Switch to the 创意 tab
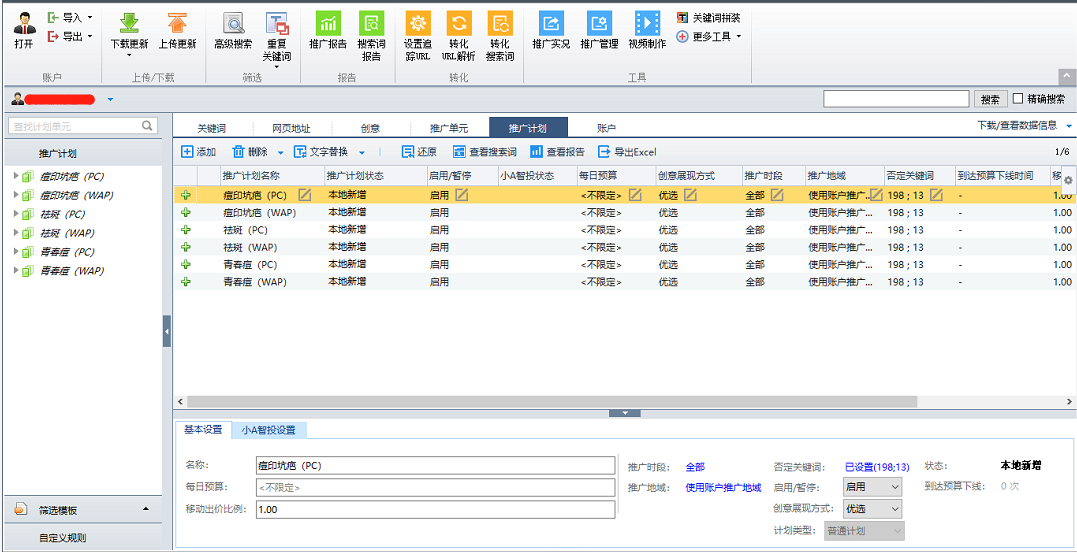The image size is (1077, 552). pos(371,128)
